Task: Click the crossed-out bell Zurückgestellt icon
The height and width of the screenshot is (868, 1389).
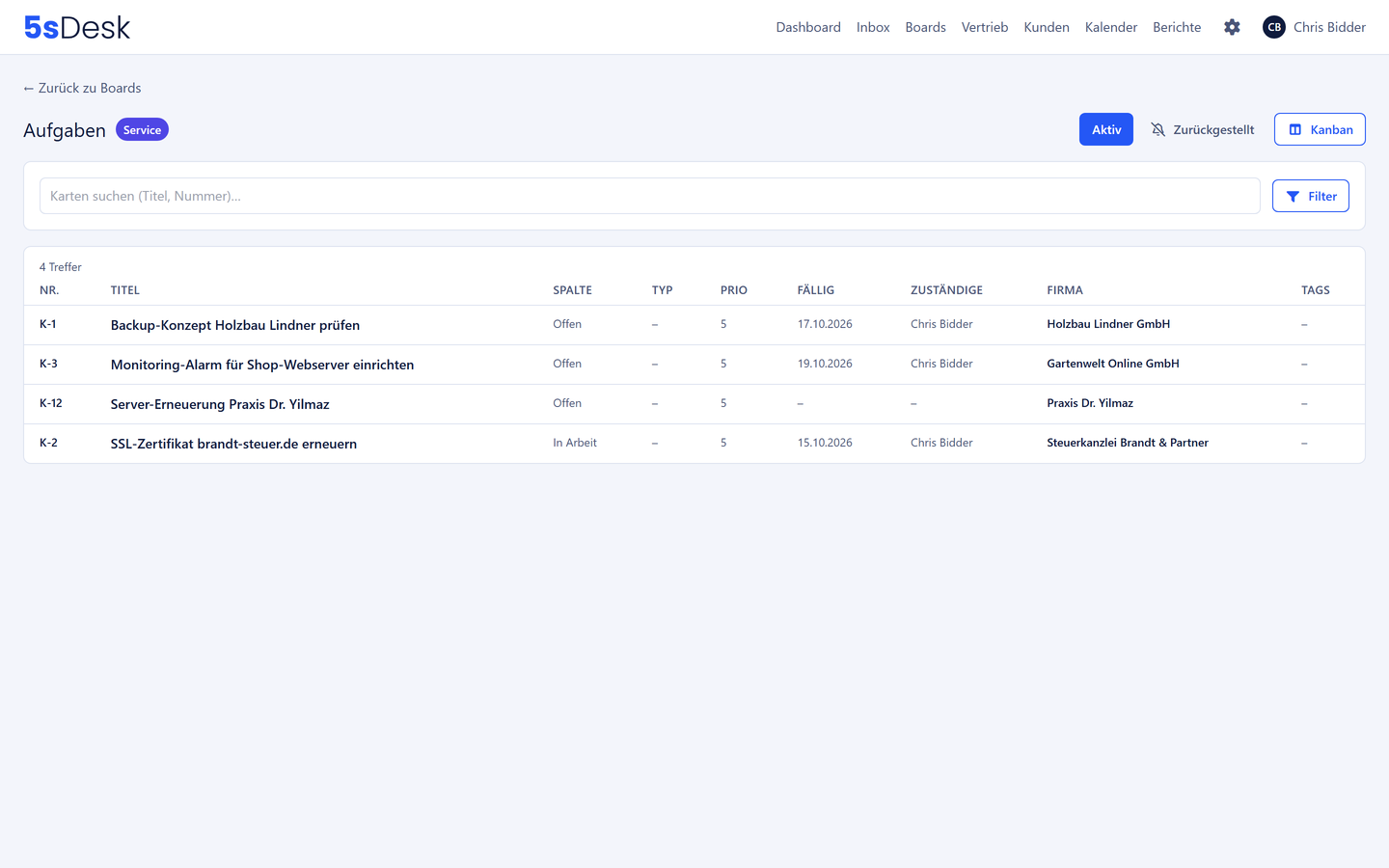Action: pyautogui.click(x=1158, y=129)
